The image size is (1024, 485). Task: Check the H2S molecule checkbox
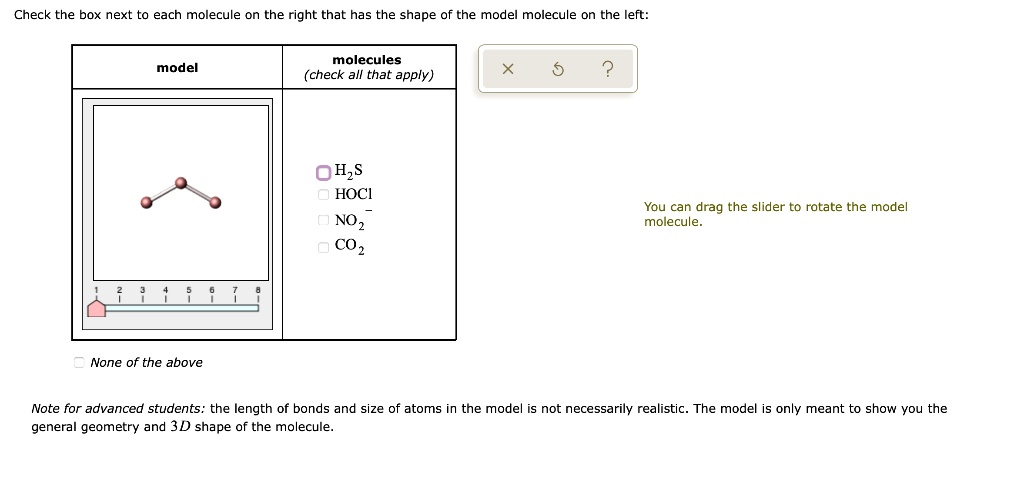[x=323, y=172]
